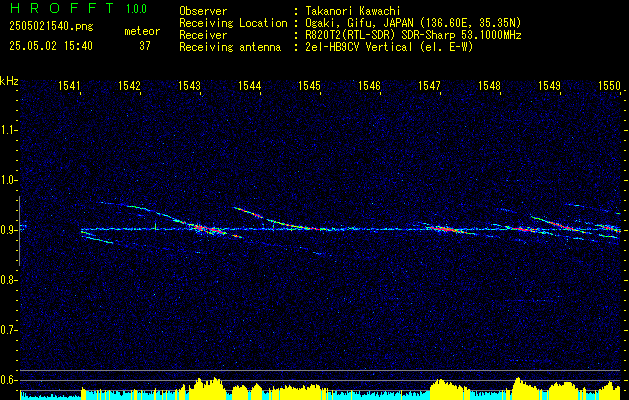Click the HROFFT program title

pos(63,8)
